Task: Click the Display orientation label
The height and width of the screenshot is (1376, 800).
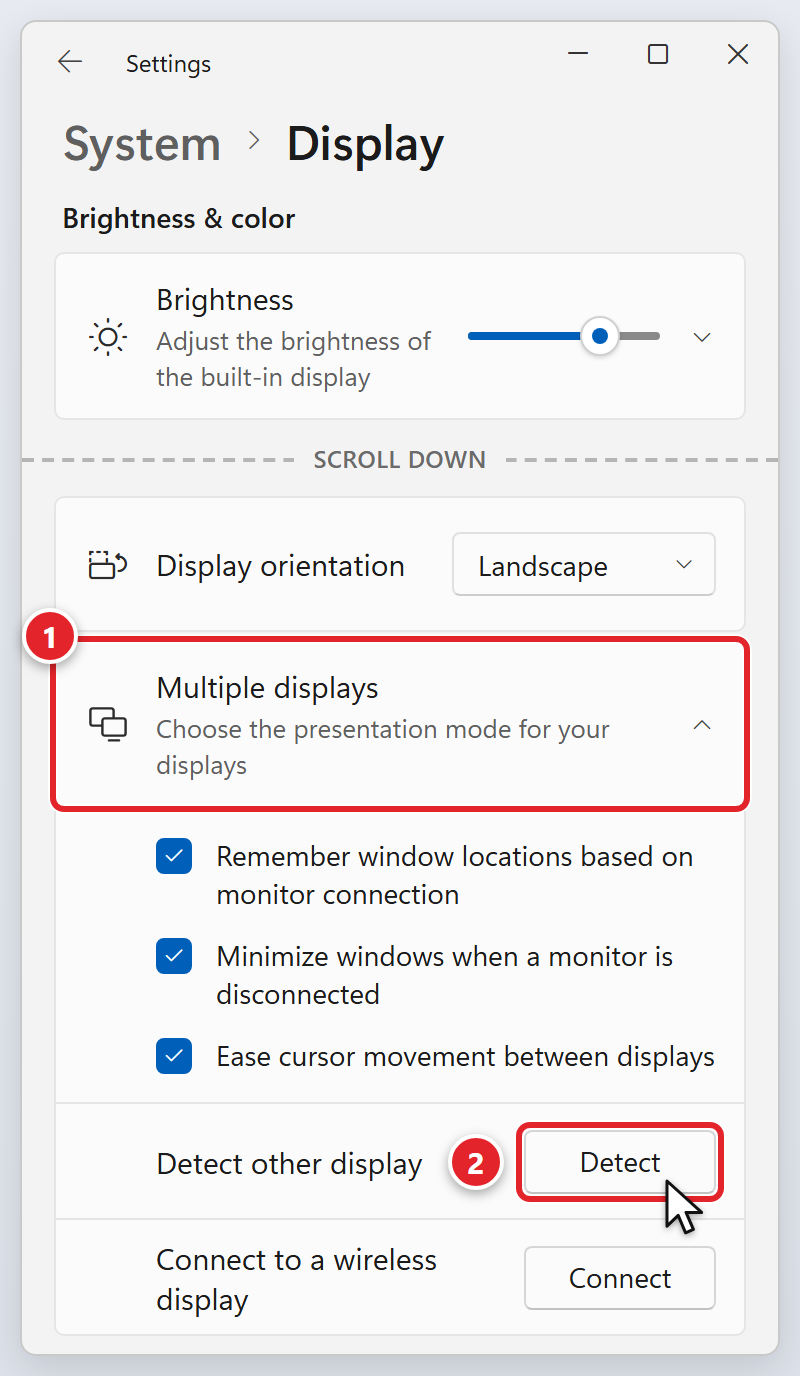Action: (x=281, y=566)
